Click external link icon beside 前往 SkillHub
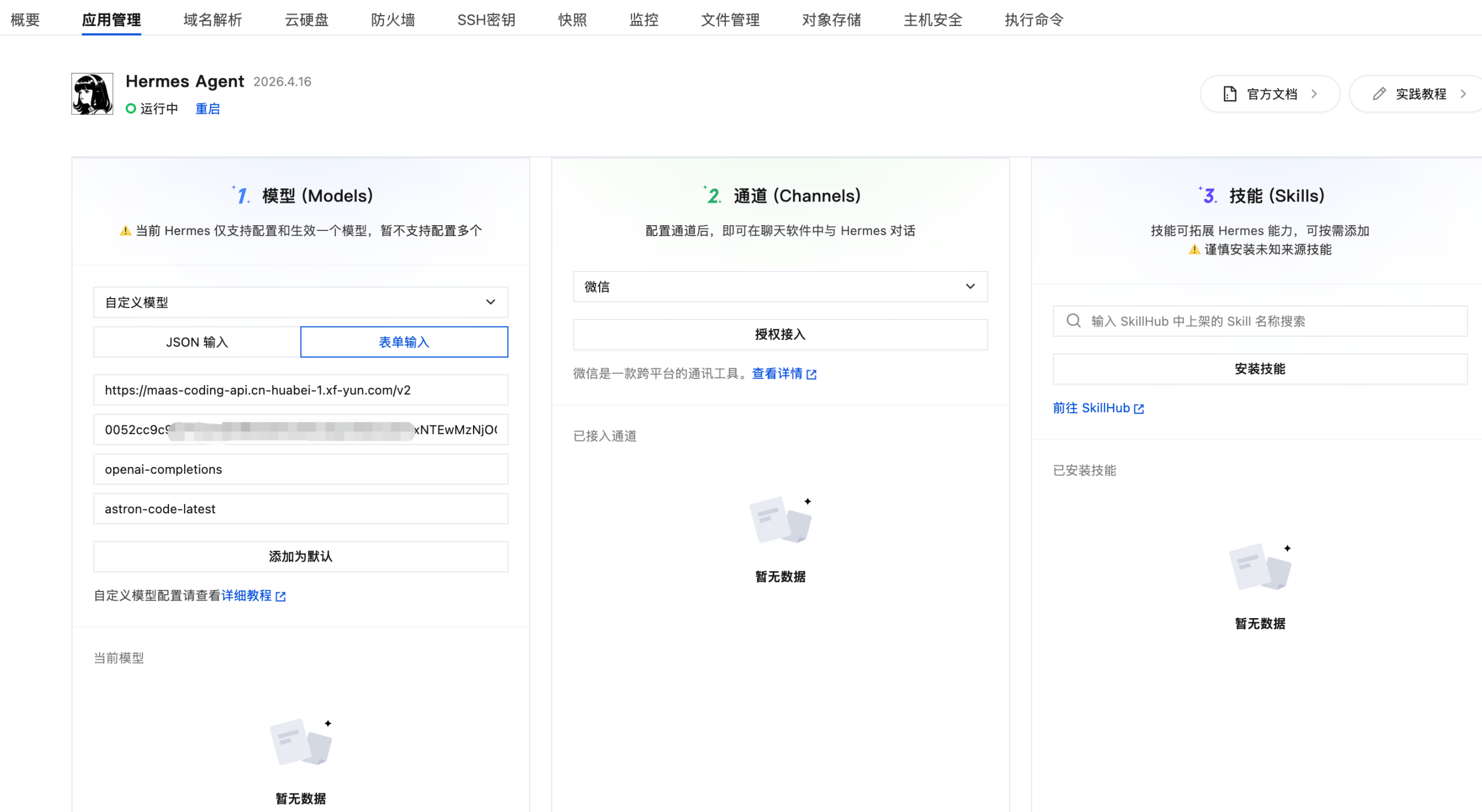The width and height of the screenshot is (1482, 812). (1139, 409)
